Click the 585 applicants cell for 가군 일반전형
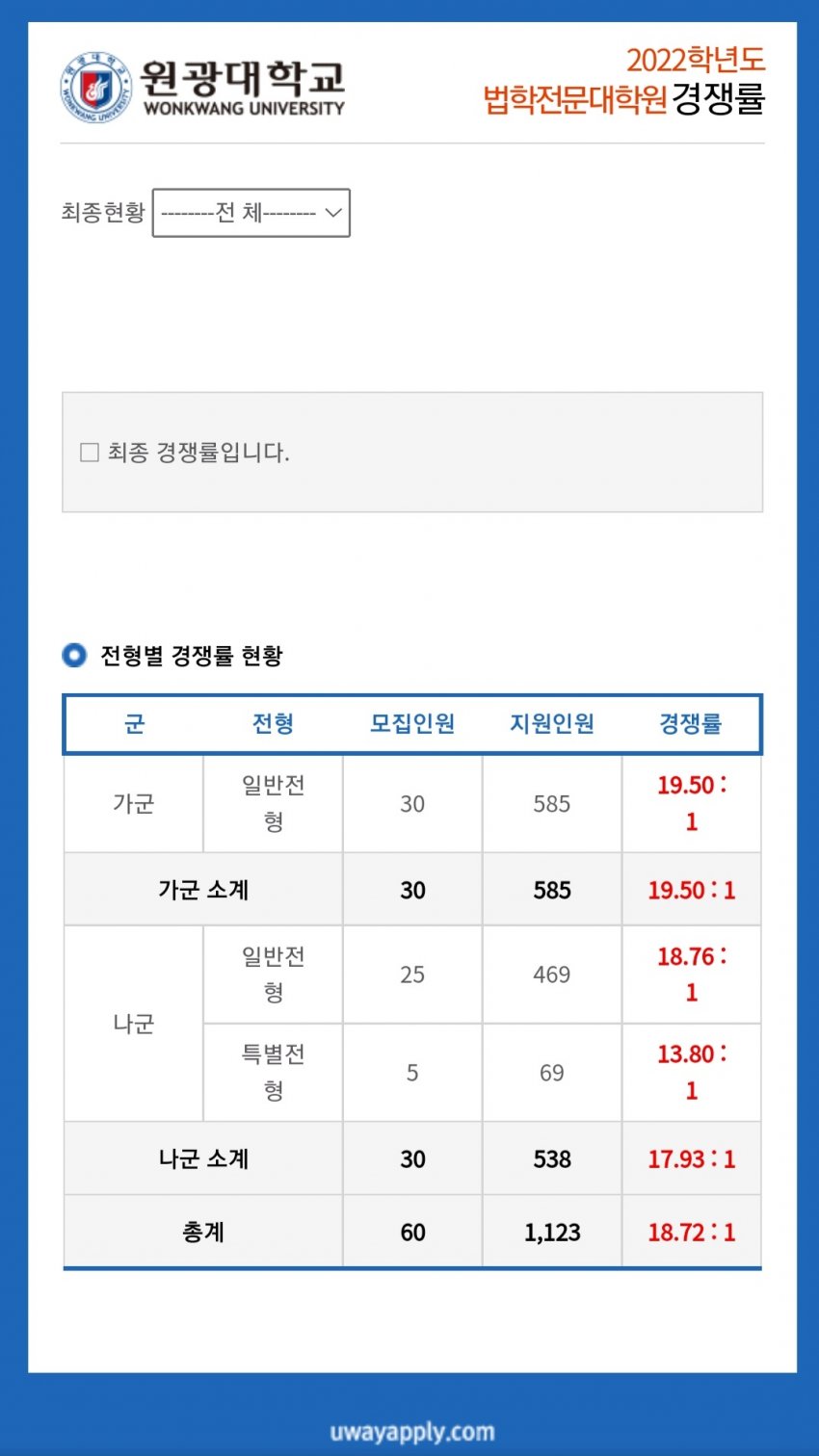 (x=552, y=803)
